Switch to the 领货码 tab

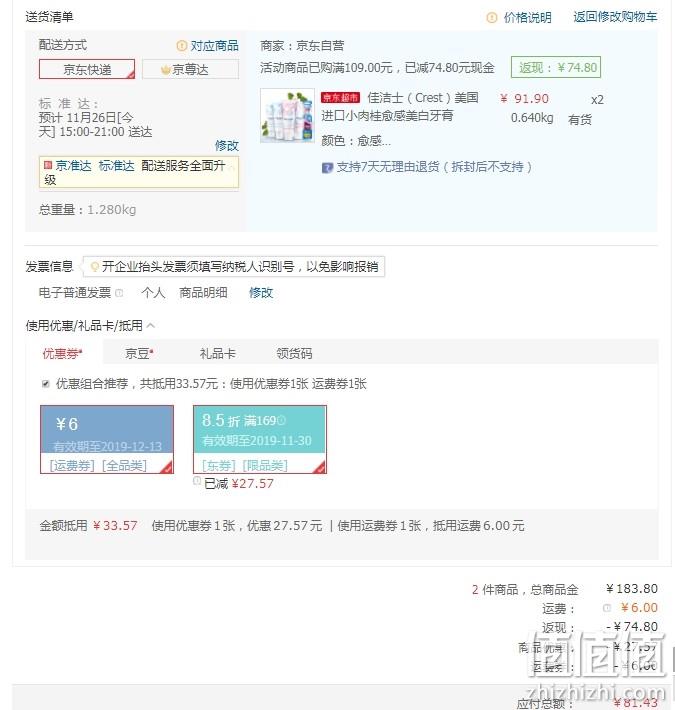pos(294,353)
